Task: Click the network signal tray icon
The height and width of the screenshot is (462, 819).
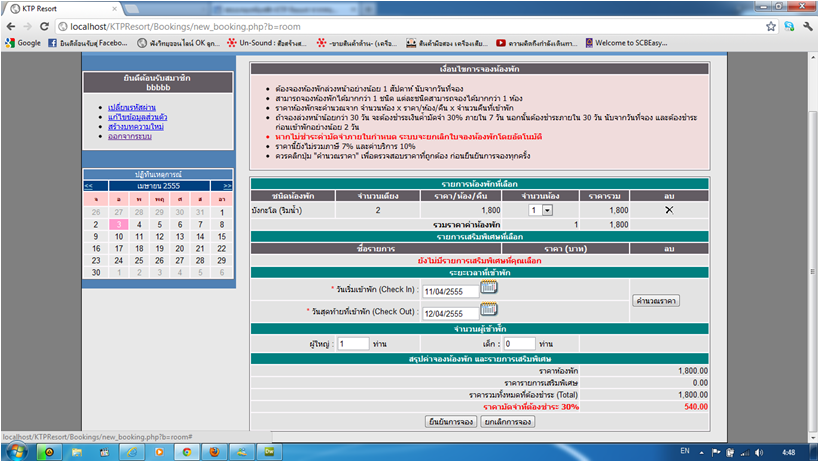Action: click(x=745, y=452)
